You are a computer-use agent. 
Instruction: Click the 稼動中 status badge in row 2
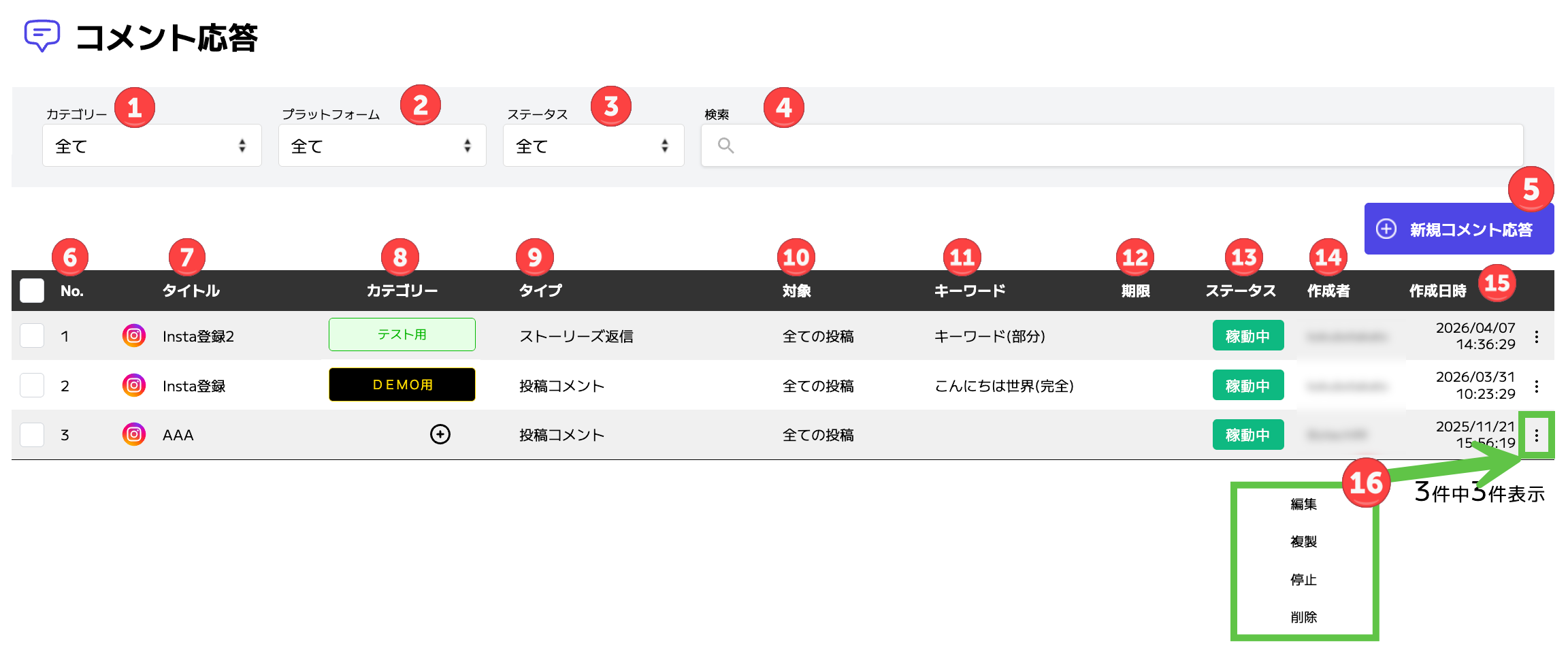click(1248, 385)
